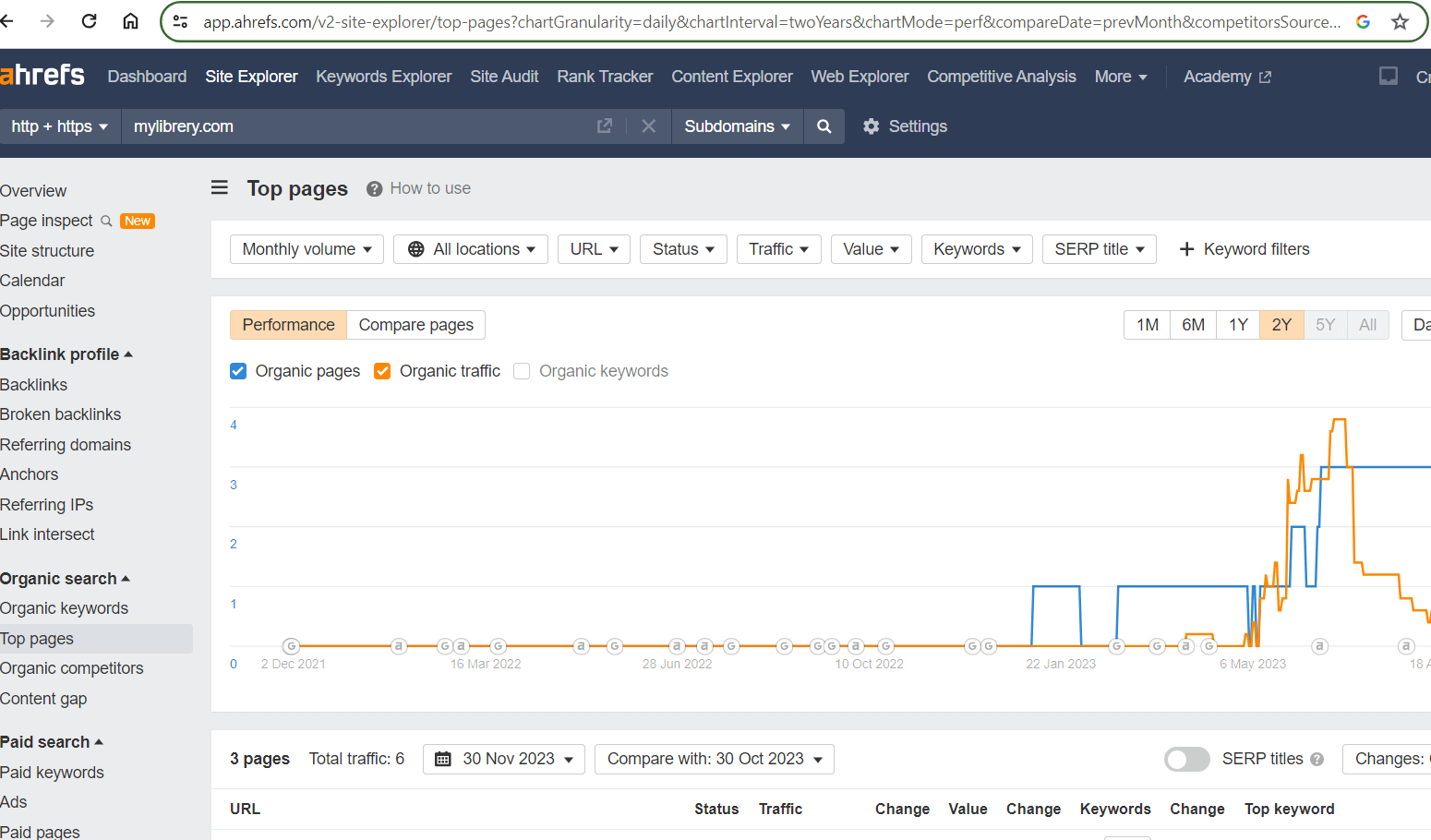Image resolution: width=1431 pixels, height=840 pixels.
Task: Open Referring domains report
Action: (66, 445)
